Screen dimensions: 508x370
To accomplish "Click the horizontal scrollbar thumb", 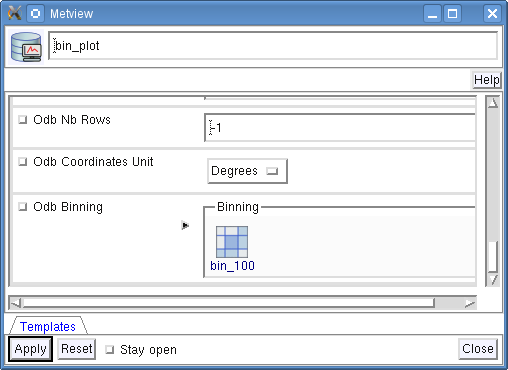I will [228, 303].
